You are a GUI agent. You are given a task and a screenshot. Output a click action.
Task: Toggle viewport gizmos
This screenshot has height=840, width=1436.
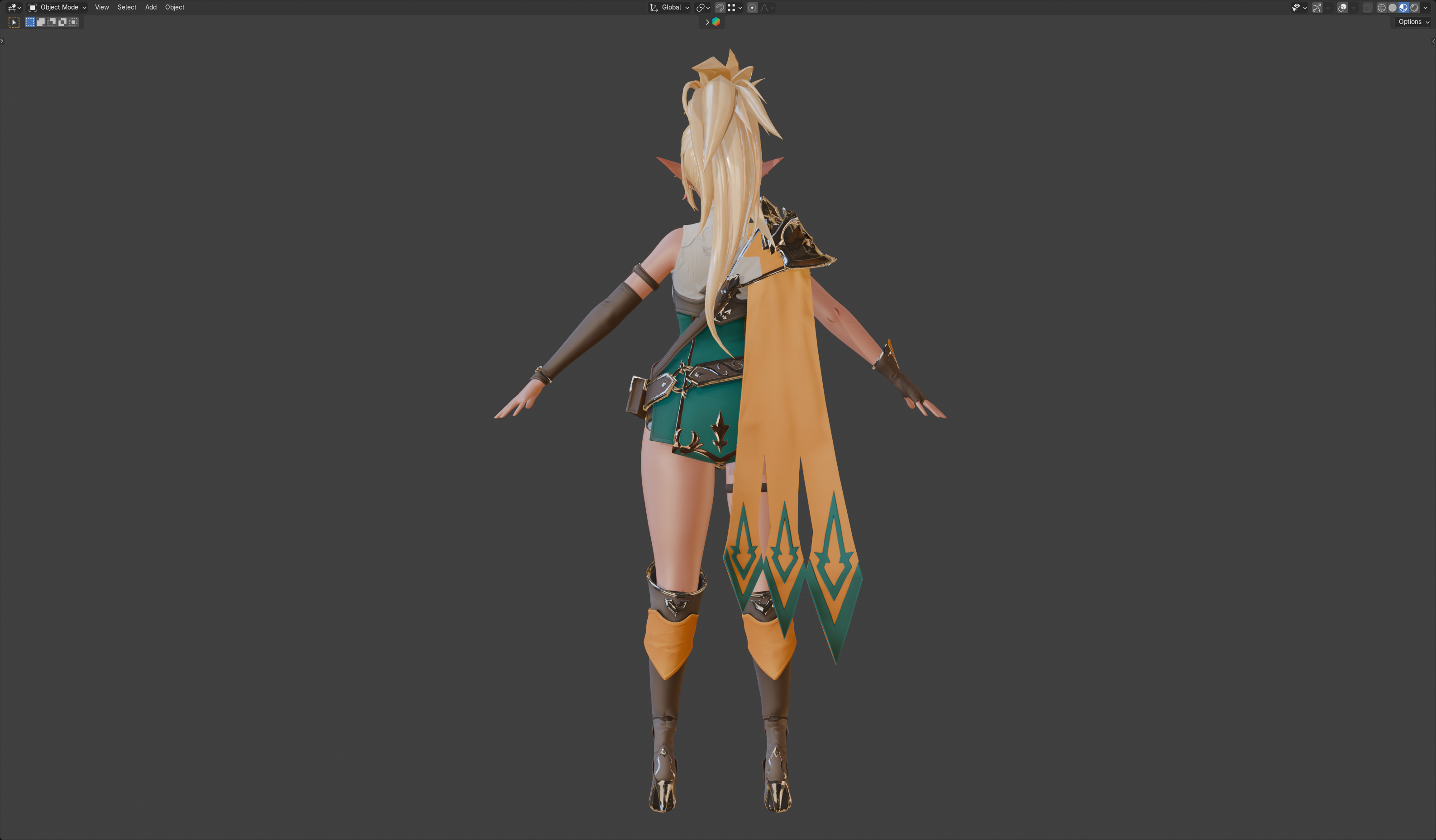pos(1317,7)
